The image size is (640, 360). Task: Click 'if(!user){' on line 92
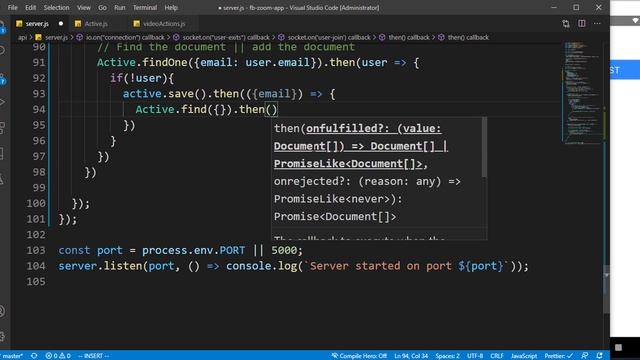pyautogui.click(x=142, y=78)
